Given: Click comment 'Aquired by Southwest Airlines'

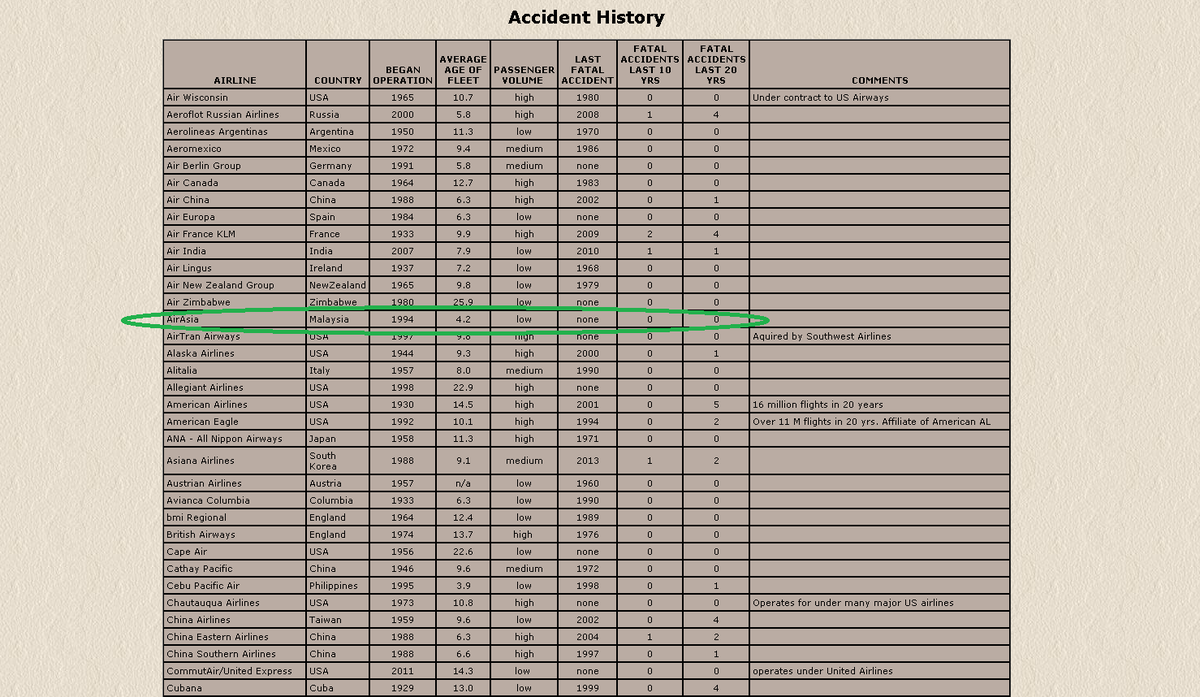Looking at the screenshot, I should pyautogui.click(x=821, y=336).
